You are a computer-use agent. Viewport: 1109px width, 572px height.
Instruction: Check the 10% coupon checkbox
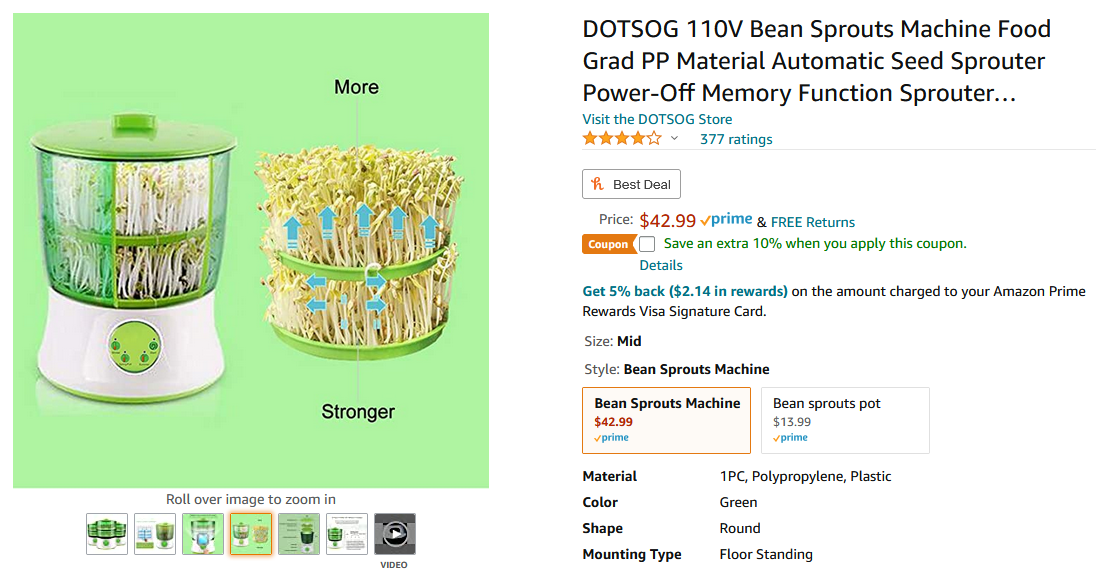tap(648, 244)
